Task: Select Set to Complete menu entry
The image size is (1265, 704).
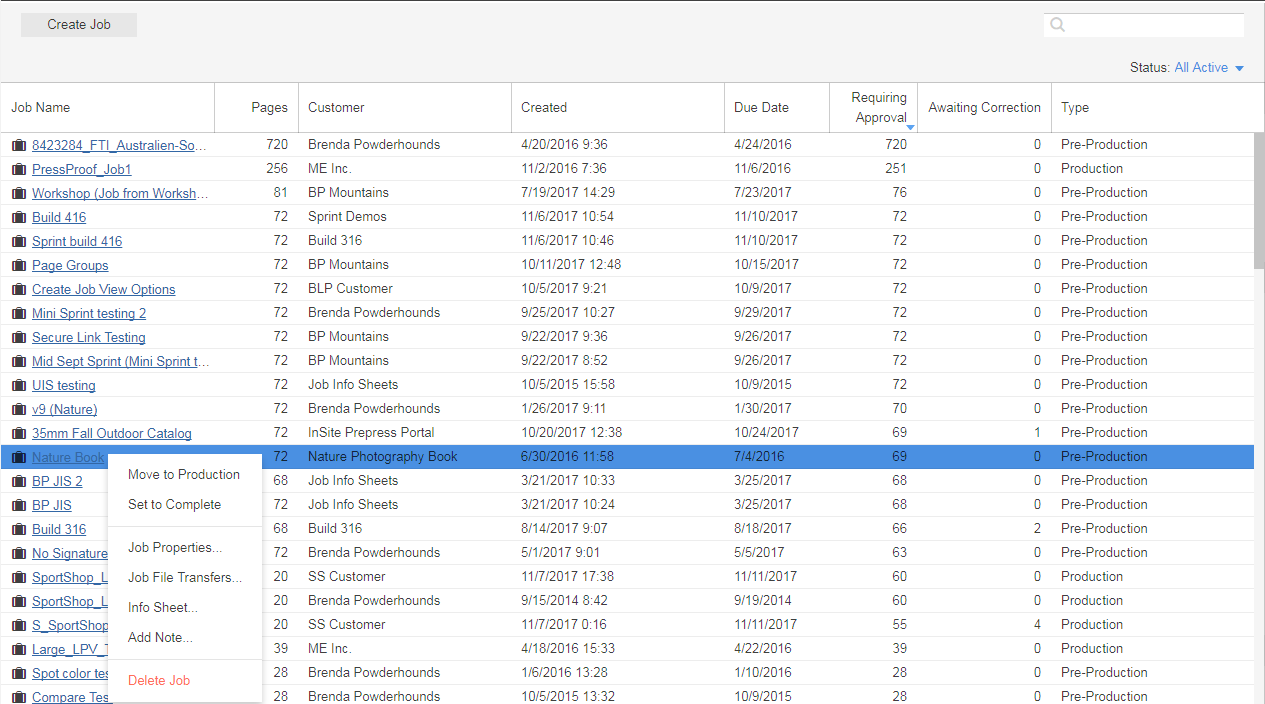Action: point(174,505)
